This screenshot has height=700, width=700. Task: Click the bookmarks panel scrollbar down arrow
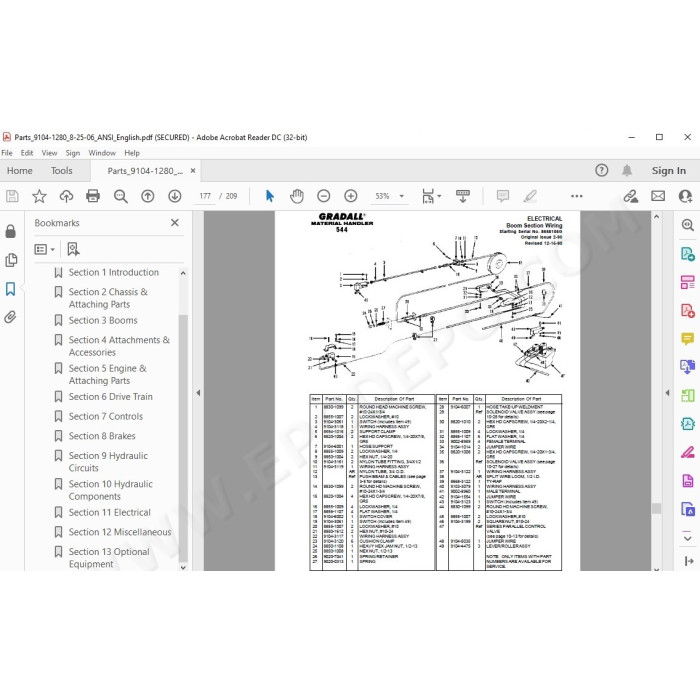[183, 567]
